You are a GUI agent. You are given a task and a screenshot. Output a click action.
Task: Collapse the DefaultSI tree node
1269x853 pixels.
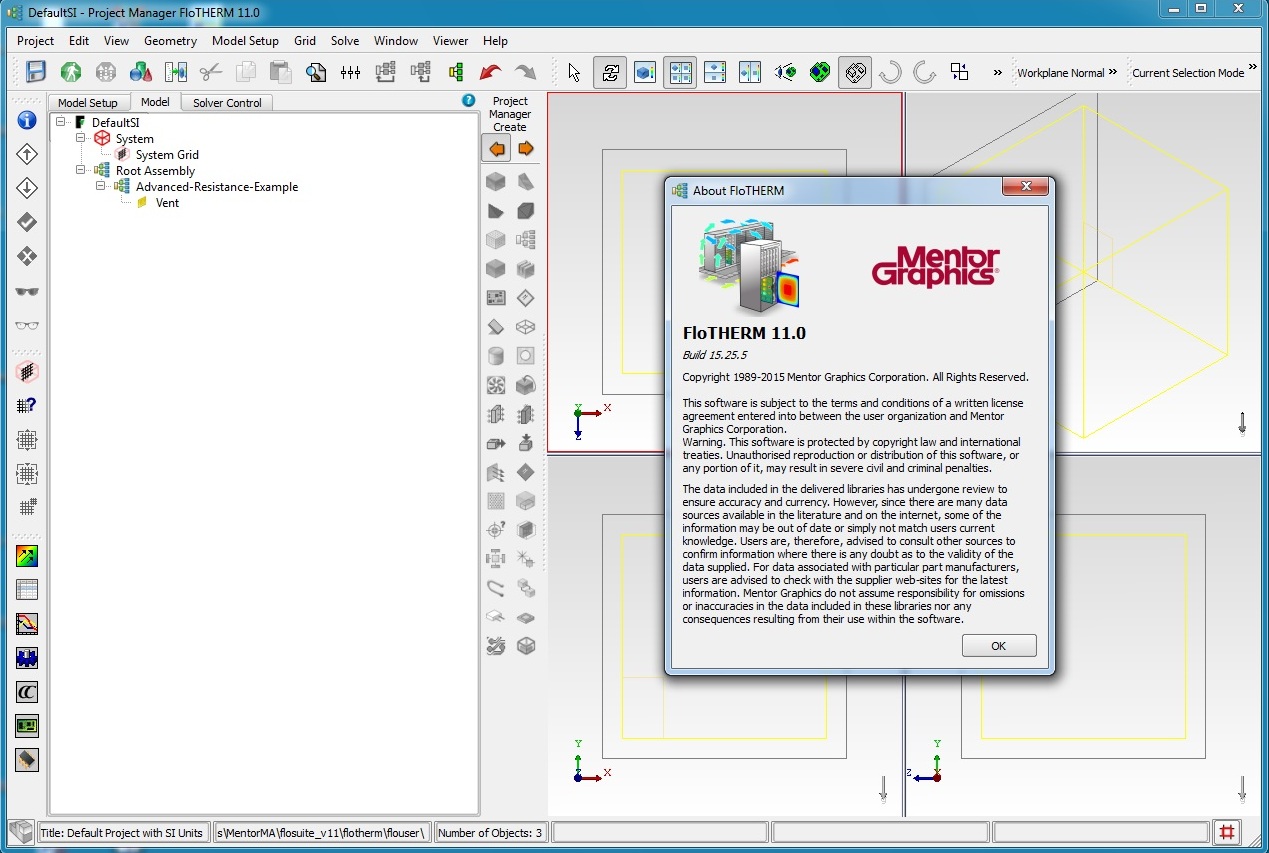[62, 122]
